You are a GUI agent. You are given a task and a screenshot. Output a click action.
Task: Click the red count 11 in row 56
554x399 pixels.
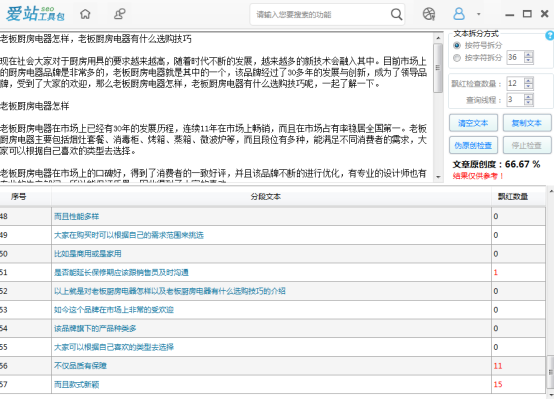(497, 366)
